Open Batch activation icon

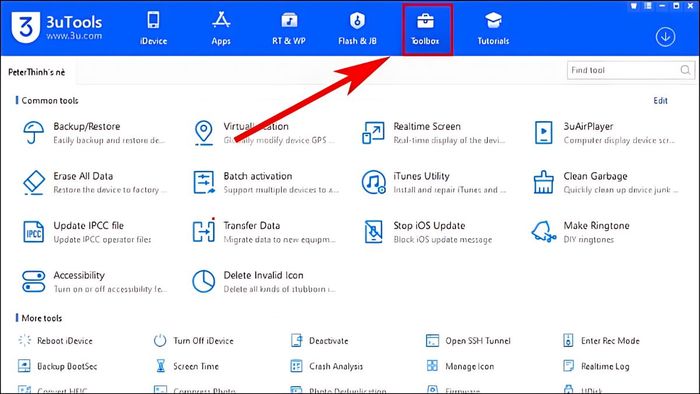(204, 182)
